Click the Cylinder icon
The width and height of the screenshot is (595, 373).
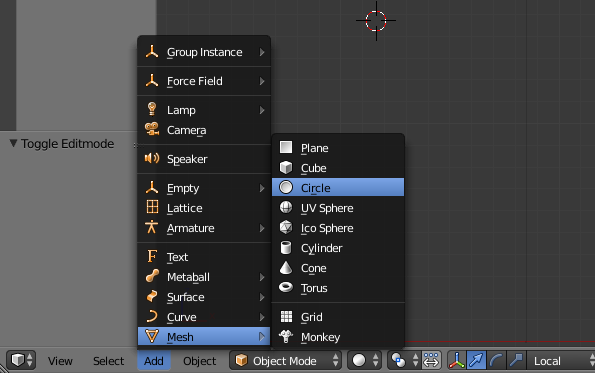[x=286, y=247]
